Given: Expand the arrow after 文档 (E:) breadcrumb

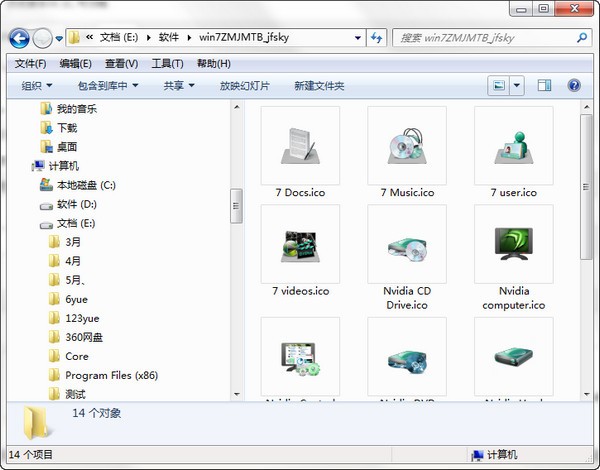Looking at the screenshot, I should click(149, 38).
